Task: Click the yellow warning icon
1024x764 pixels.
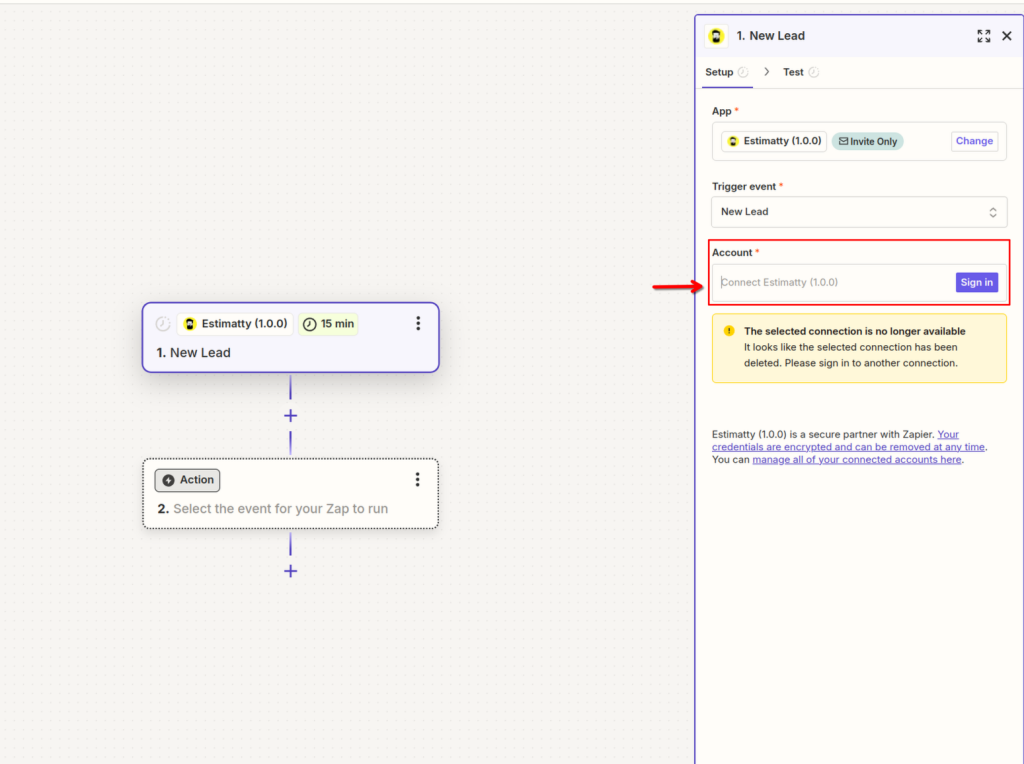Action: pyautogui.click(x=729, y=331)
